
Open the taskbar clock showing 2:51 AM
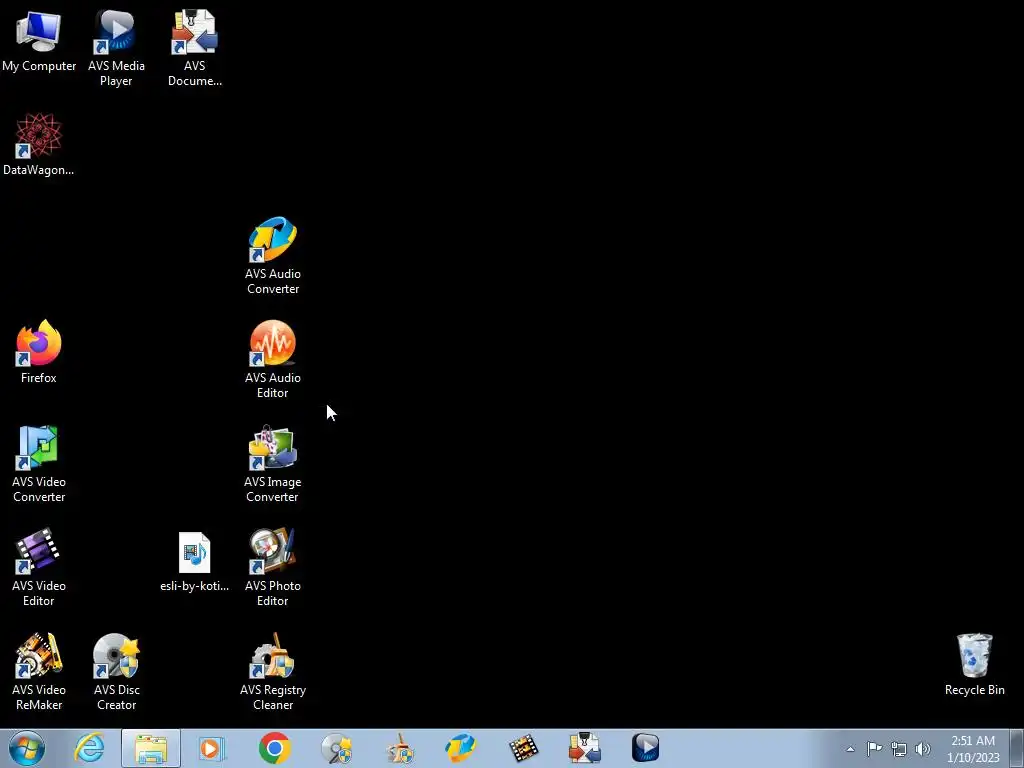pyautogui.click(x=973, y=749)
